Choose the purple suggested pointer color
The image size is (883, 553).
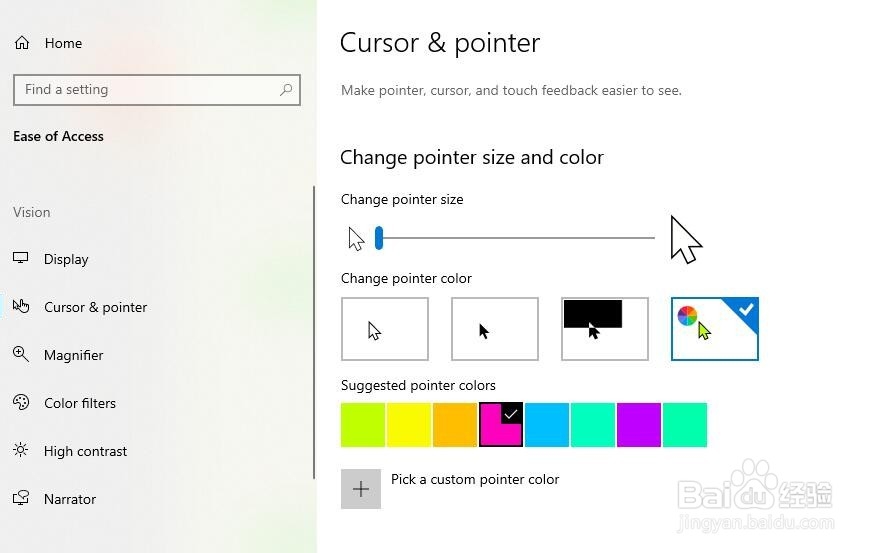pos(639,425)
